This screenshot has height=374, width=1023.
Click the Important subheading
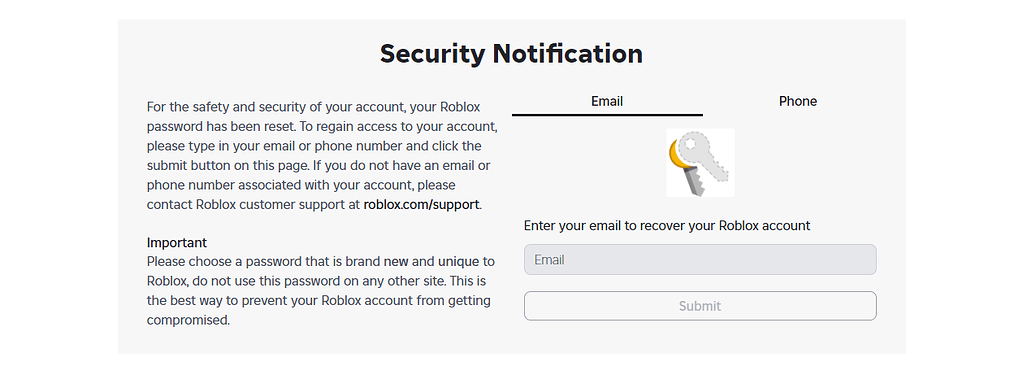click(x=177, y=243)
